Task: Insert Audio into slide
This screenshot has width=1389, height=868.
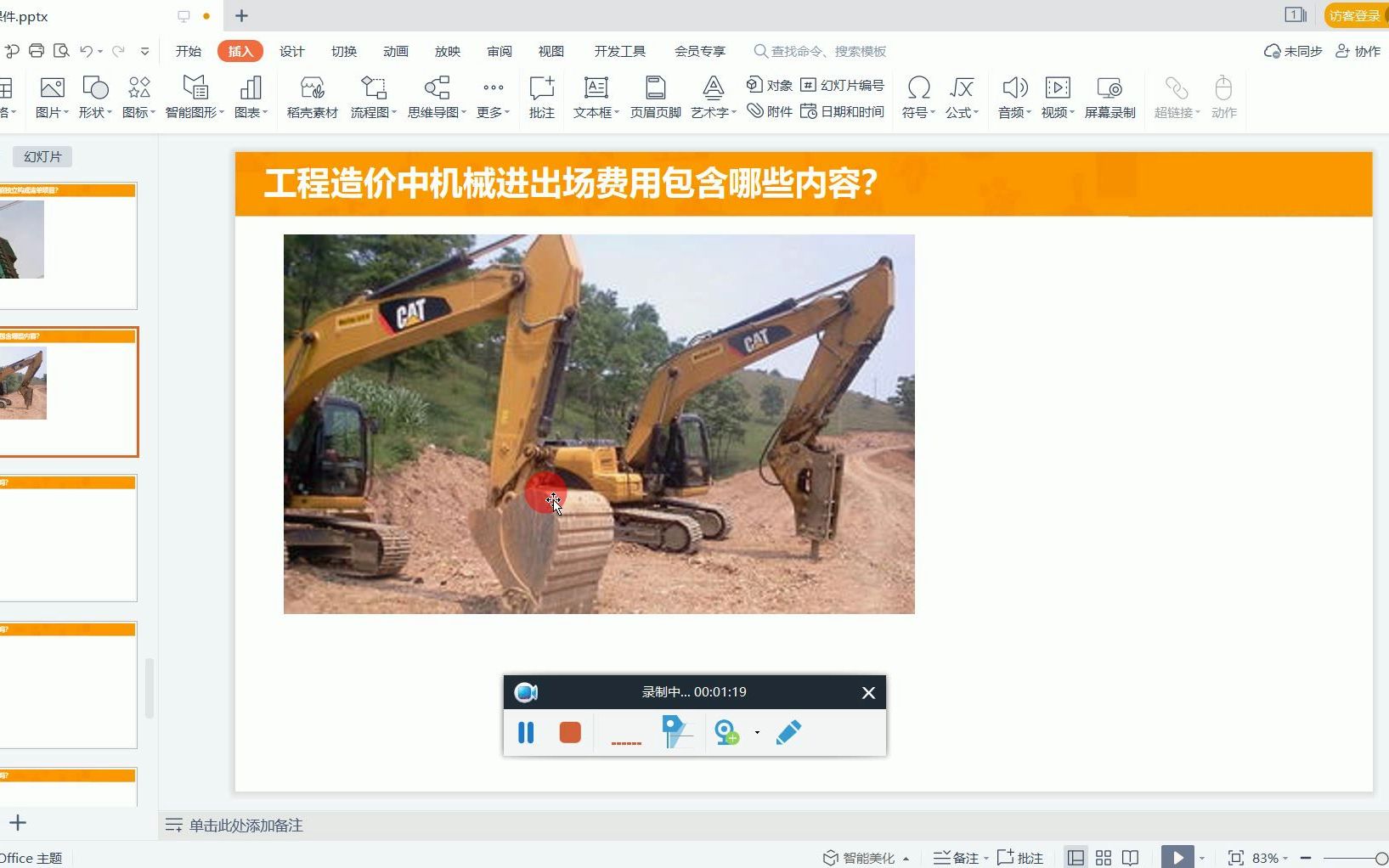Action: click(x=1014, y=97)
